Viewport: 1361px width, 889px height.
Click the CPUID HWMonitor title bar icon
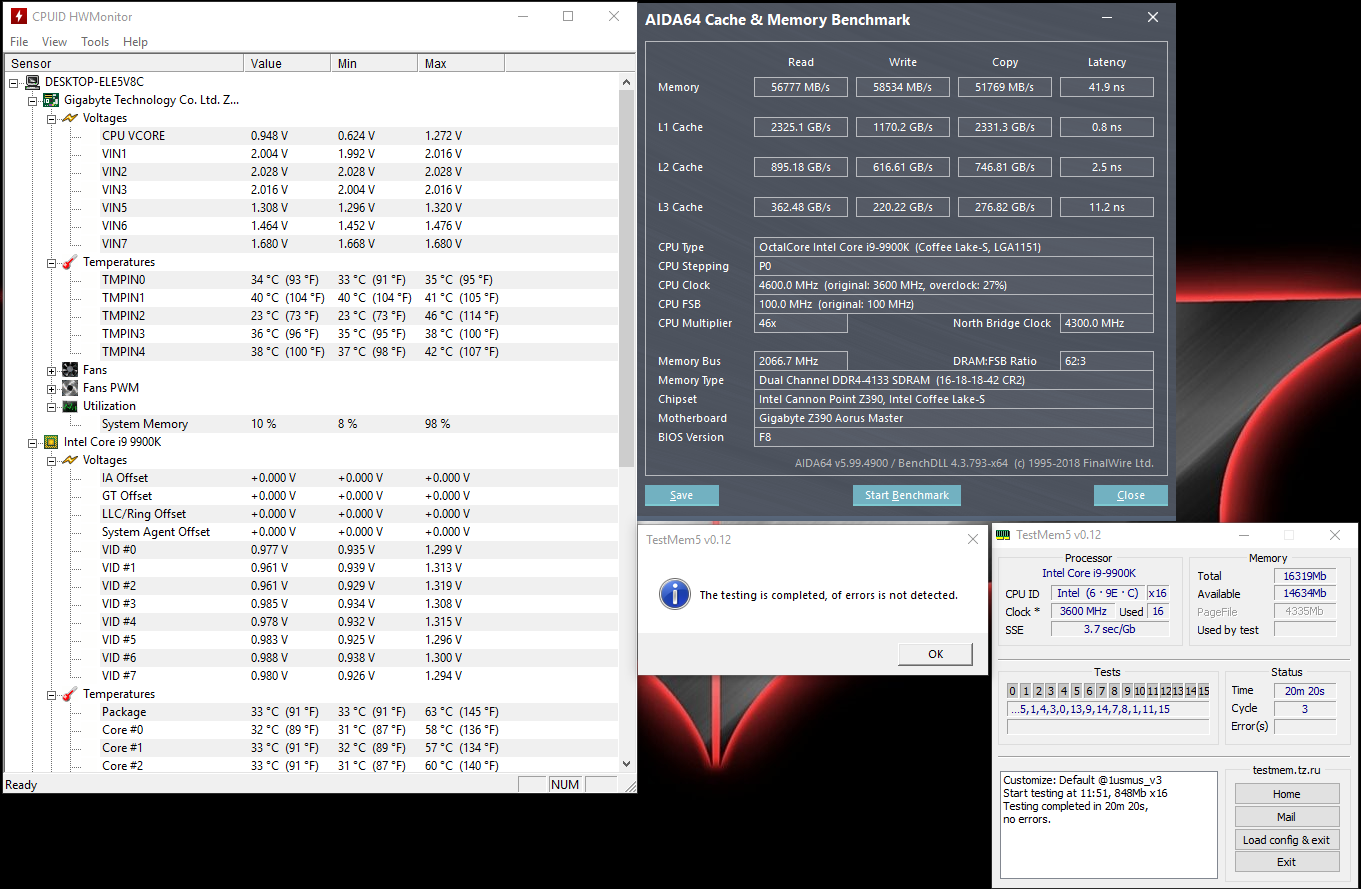pyautogui.click(x=18, y=16)
